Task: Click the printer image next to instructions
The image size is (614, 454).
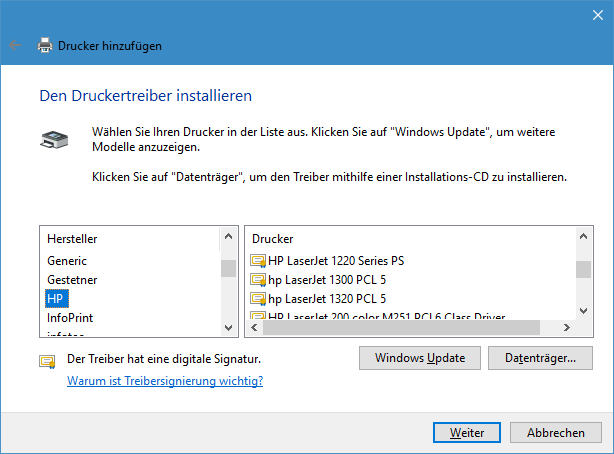Action: (x=54, y=140)
